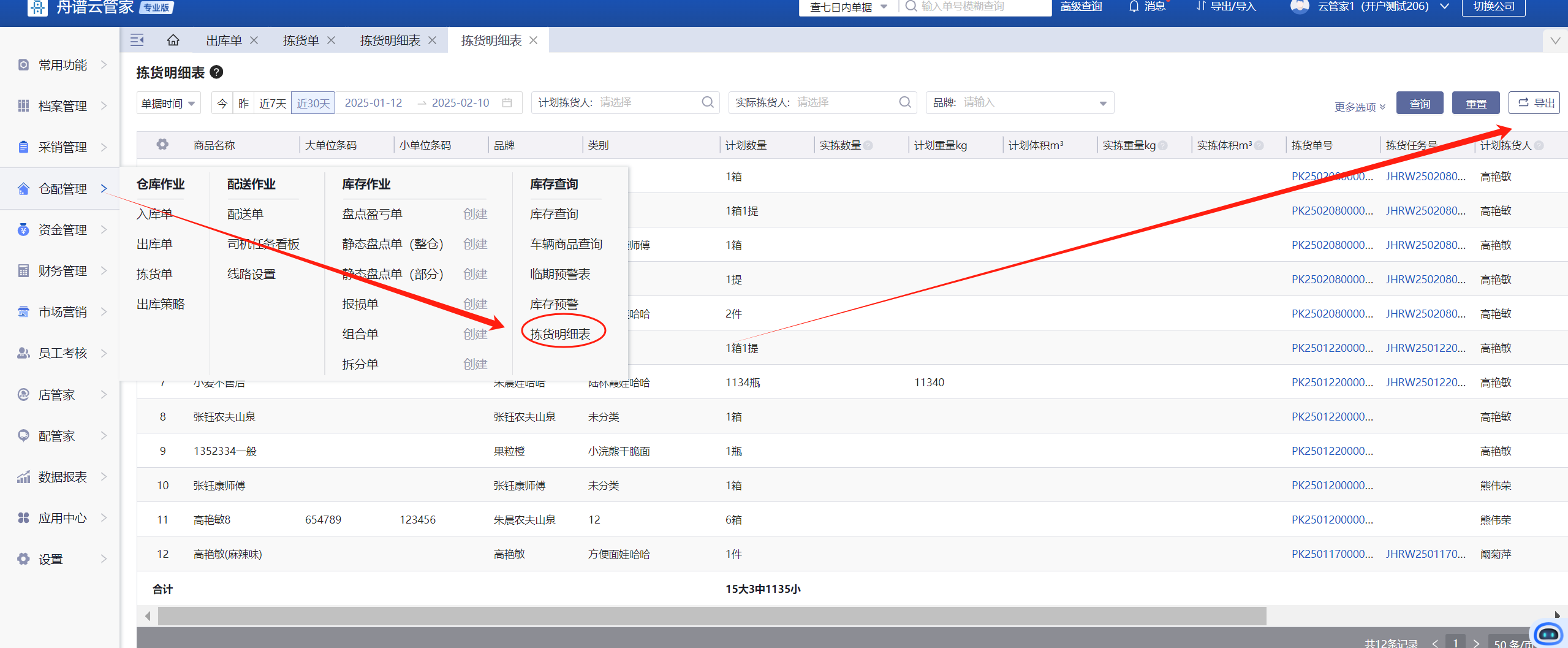Switch to the 出库单 tab
The width and height of the screenshot is (1568, 648).
click(x=224, y=40)
